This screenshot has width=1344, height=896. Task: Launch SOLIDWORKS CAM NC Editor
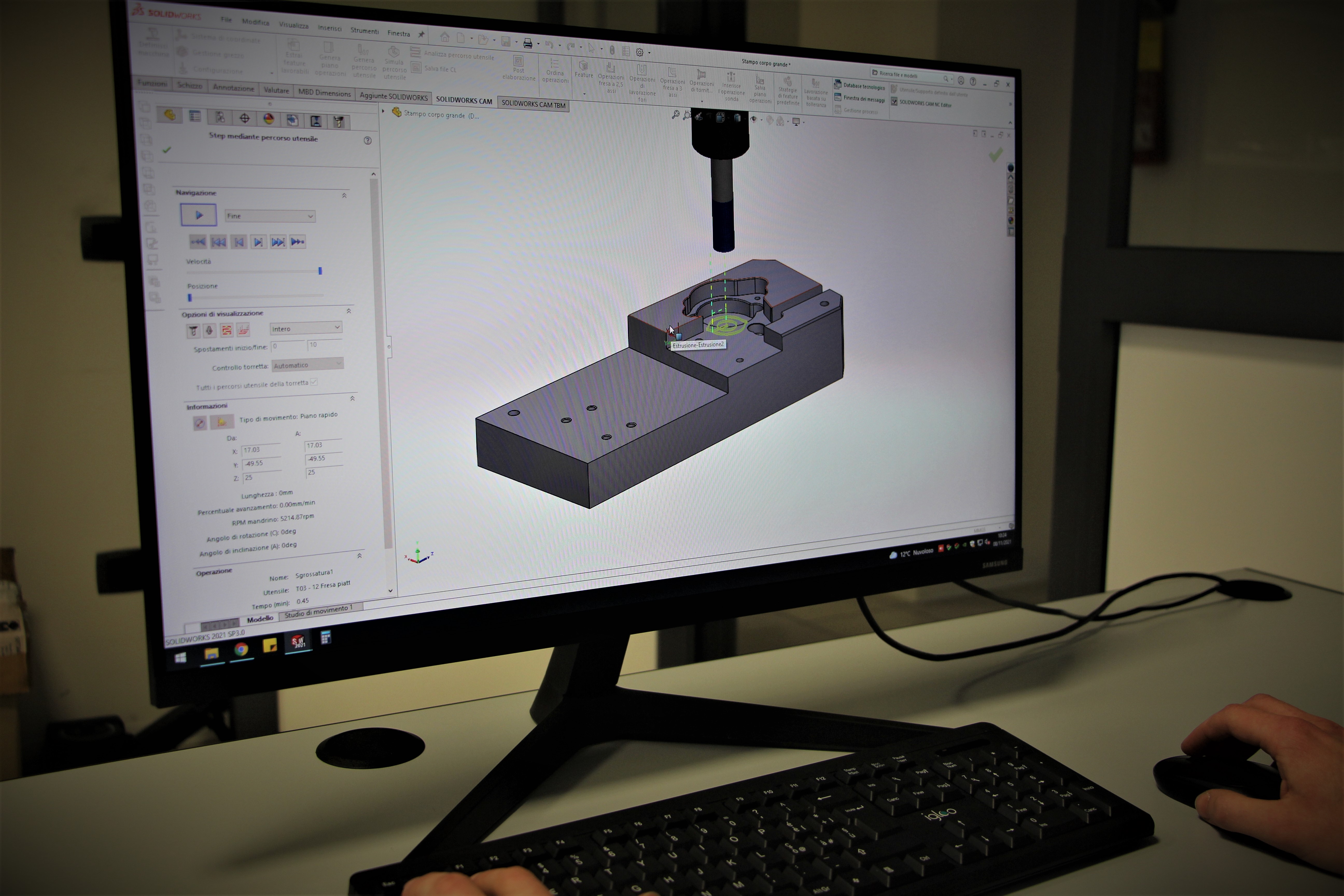921,103
